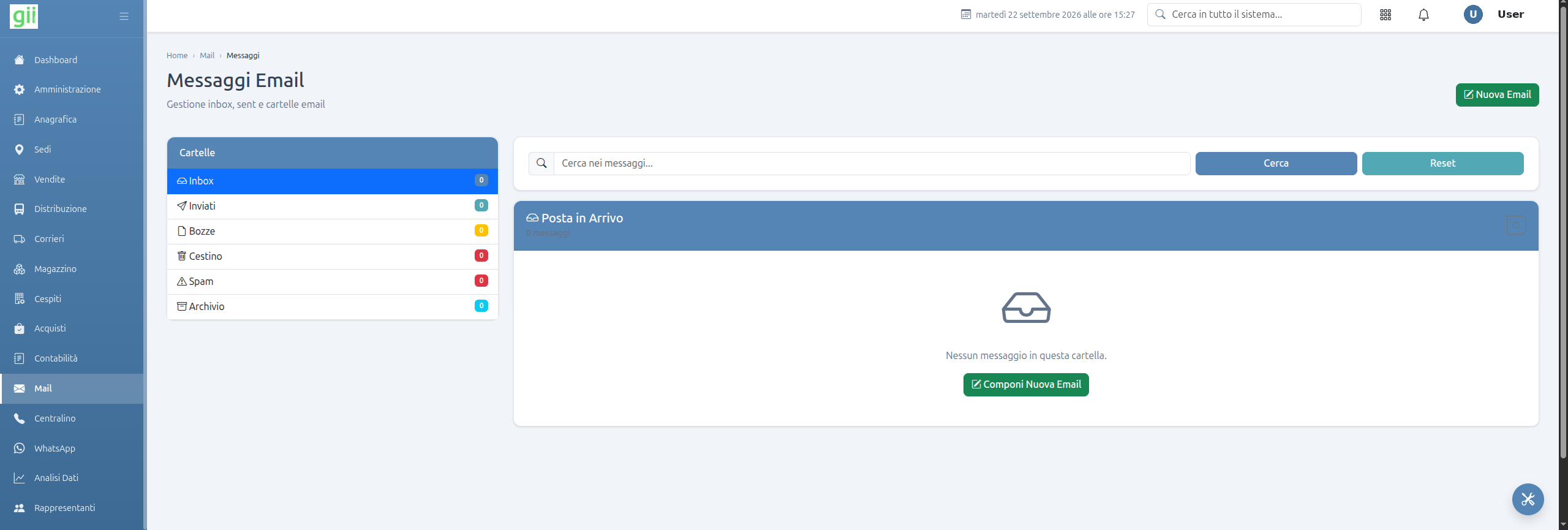Navigate to Vendite

(x=72, y=180)
